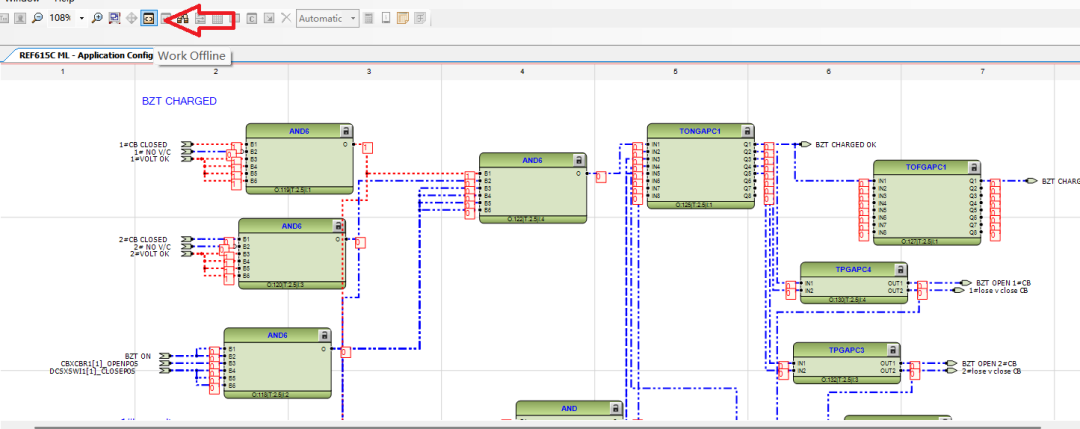Click the diagonal arrow toolbar icon
The image size is (1080, 429).
click(269, 19)
